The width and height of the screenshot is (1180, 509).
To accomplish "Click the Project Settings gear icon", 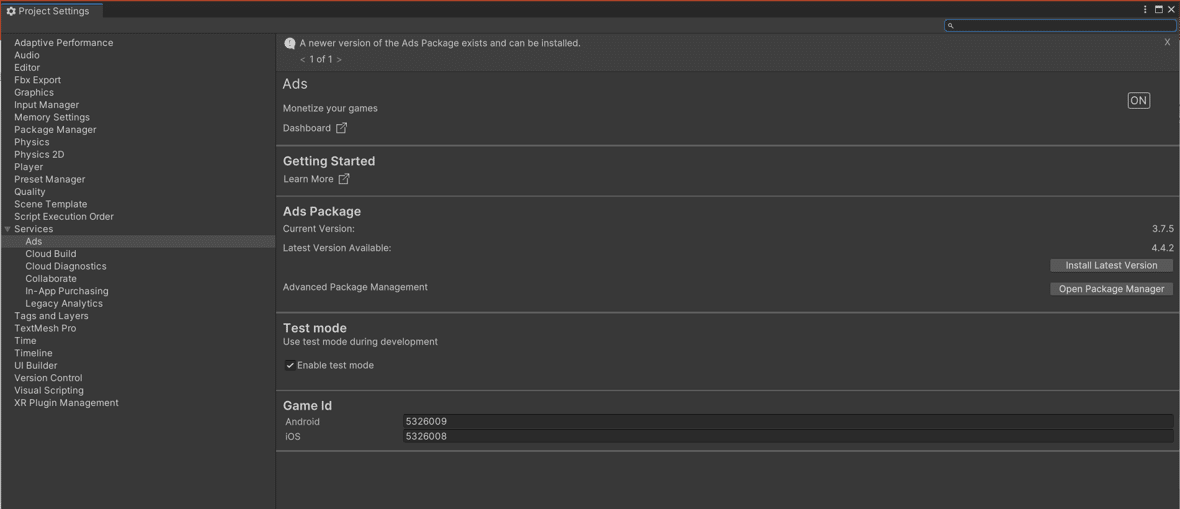I will coord(11,11).
